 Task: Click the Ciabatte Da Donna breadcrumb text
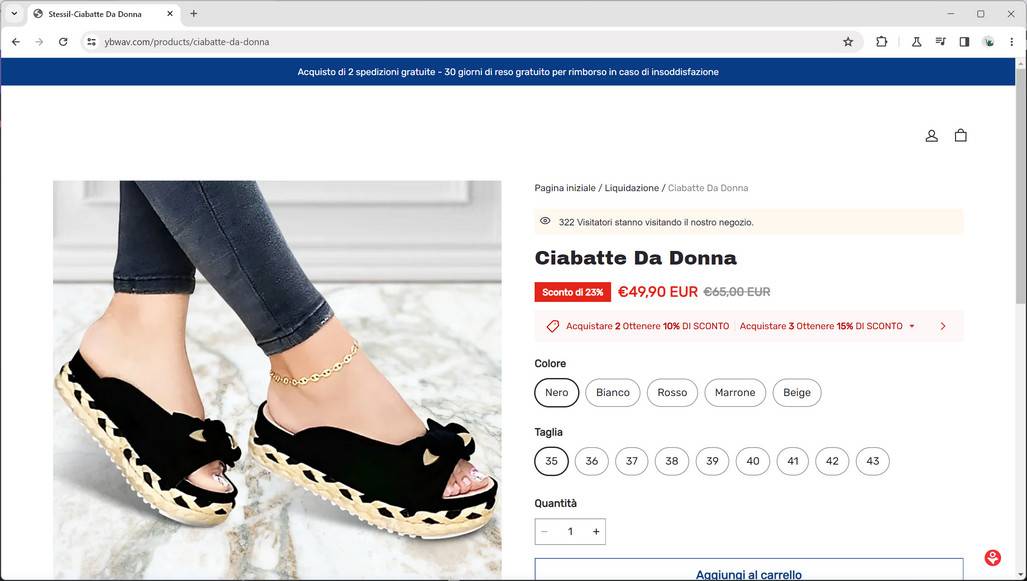click(x=707, y=188)
